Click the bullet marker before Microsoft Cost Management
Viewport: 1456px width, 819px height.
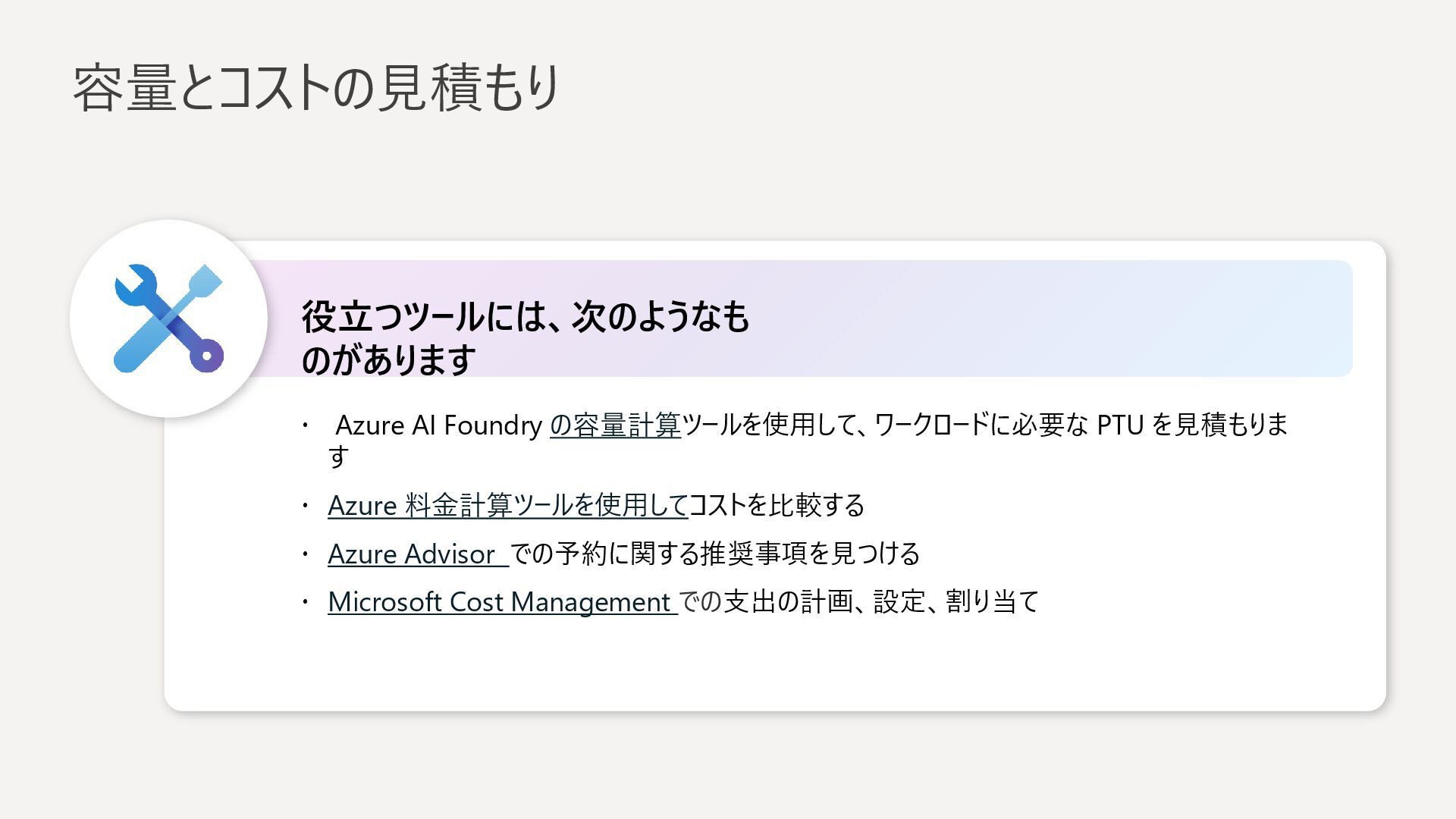pyautogui.click(x=306, y=602)
